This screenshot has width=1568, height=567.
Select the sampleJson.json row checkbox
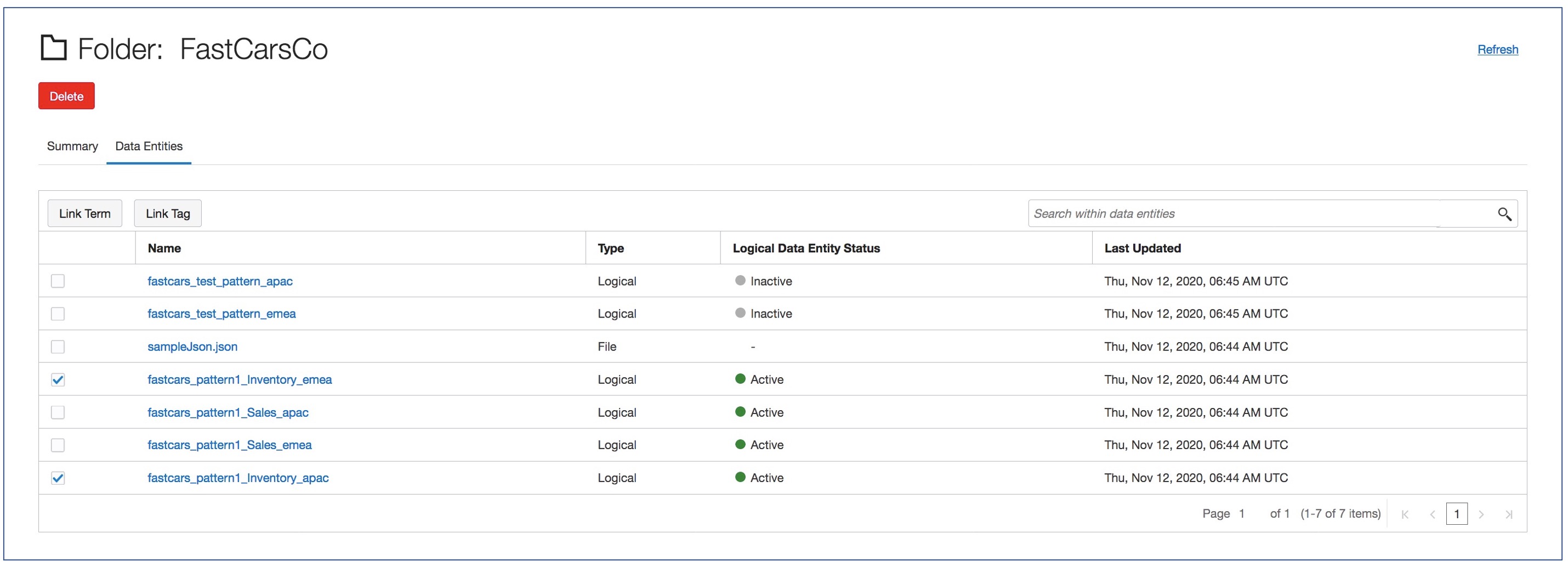pyautogui.click(x=58, y=347)
